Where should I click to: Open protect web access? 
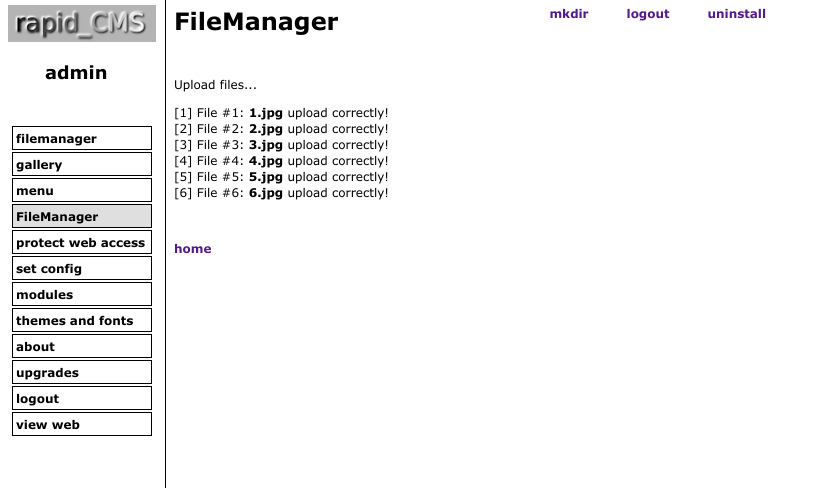(82, 243)
